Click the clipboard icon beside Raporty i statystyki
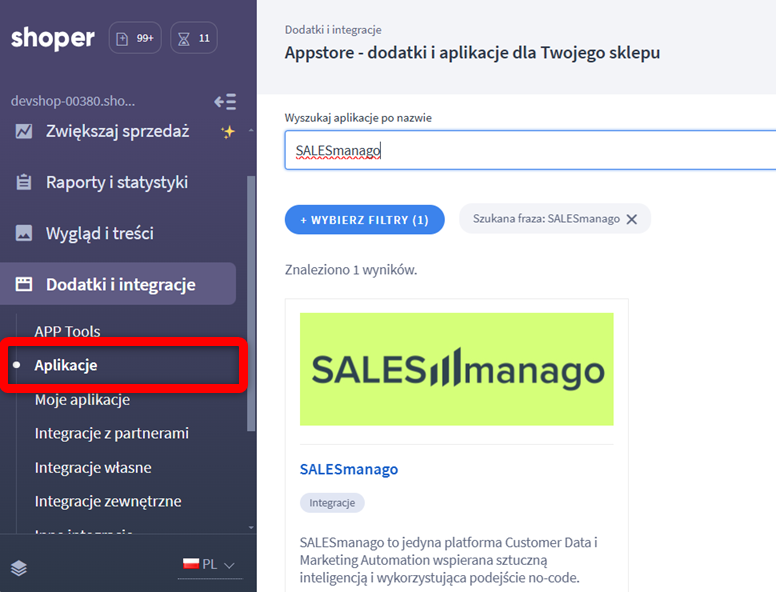The image size is (776, 592). pyautogui.click(x=24, y=182)
